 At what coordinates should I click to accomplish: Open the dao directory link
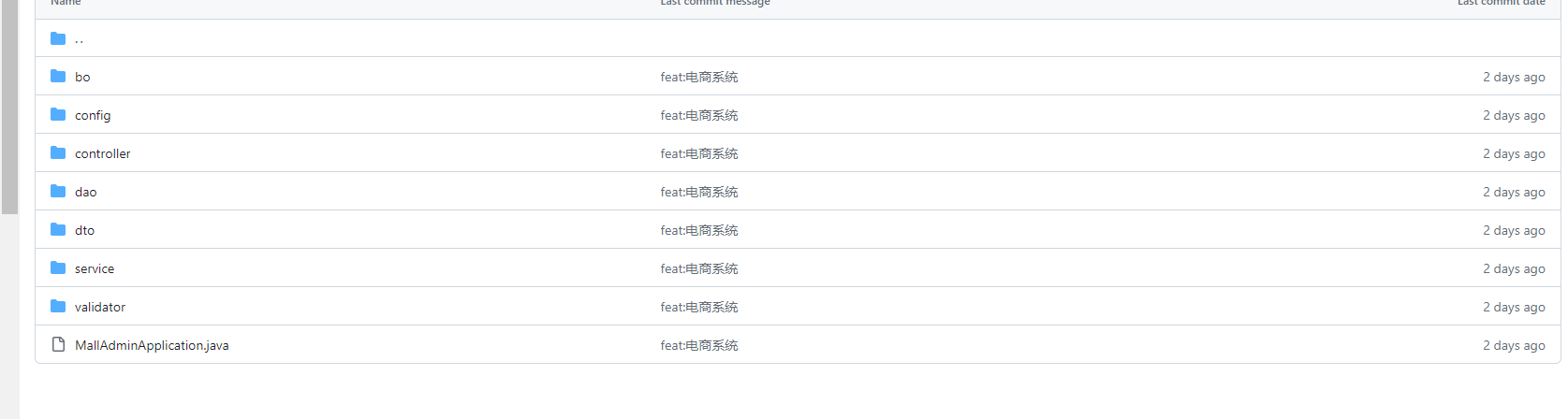[x=85, y=192]
